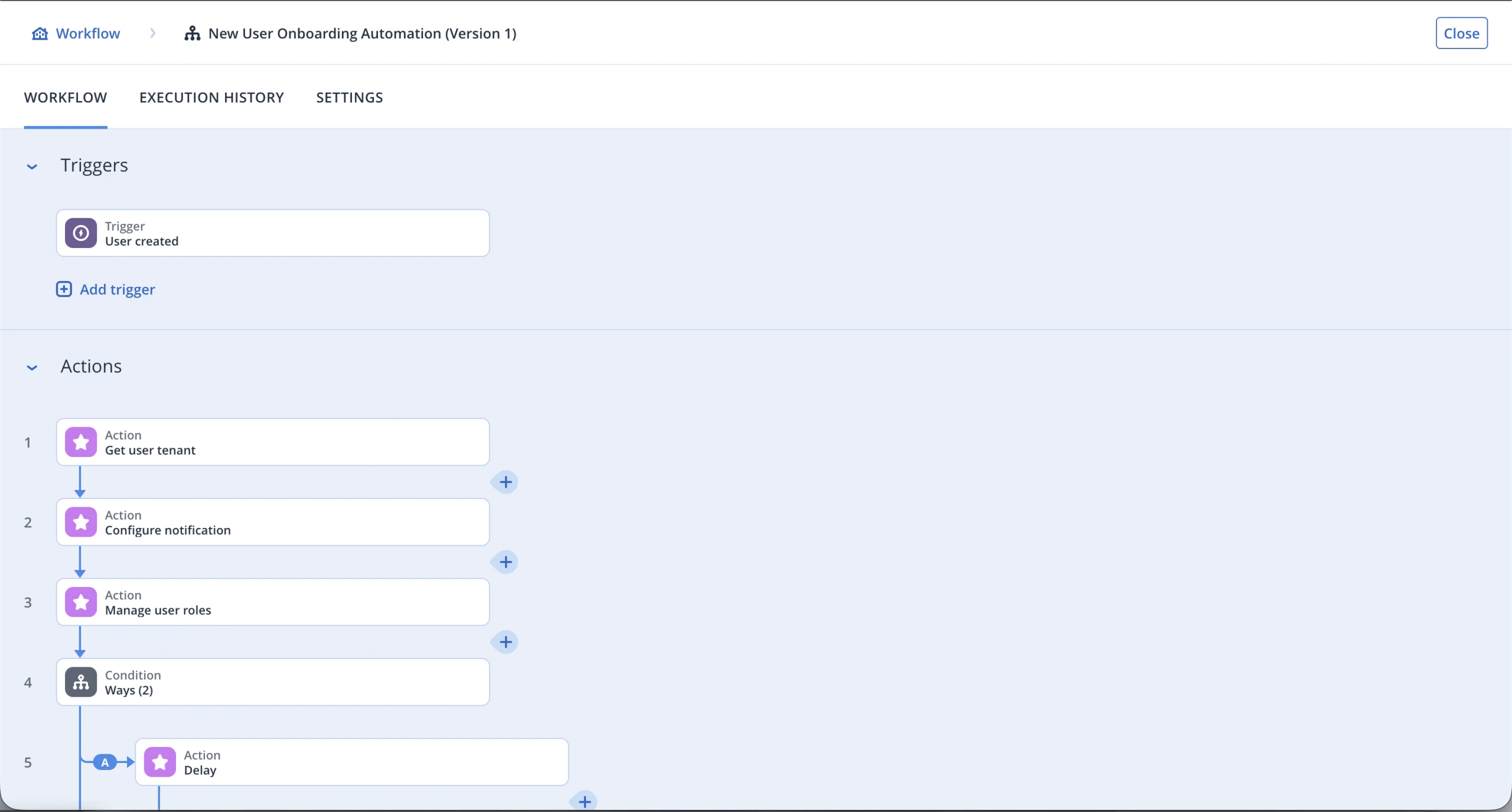Viewport: 1512px width, 812px height.
Task: Open the SETTINGS tab
Action: (350, 97)
